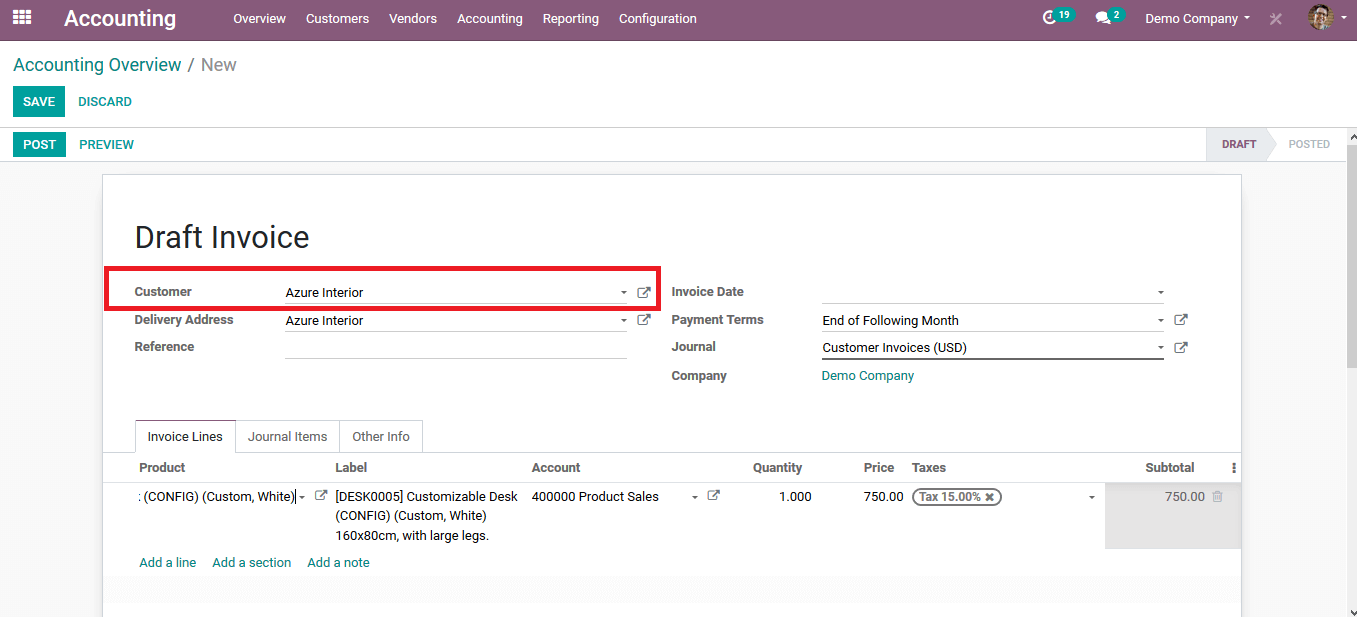Click Add a line link
Screen dimensions: 1357x617
click(x=168, y=563)
